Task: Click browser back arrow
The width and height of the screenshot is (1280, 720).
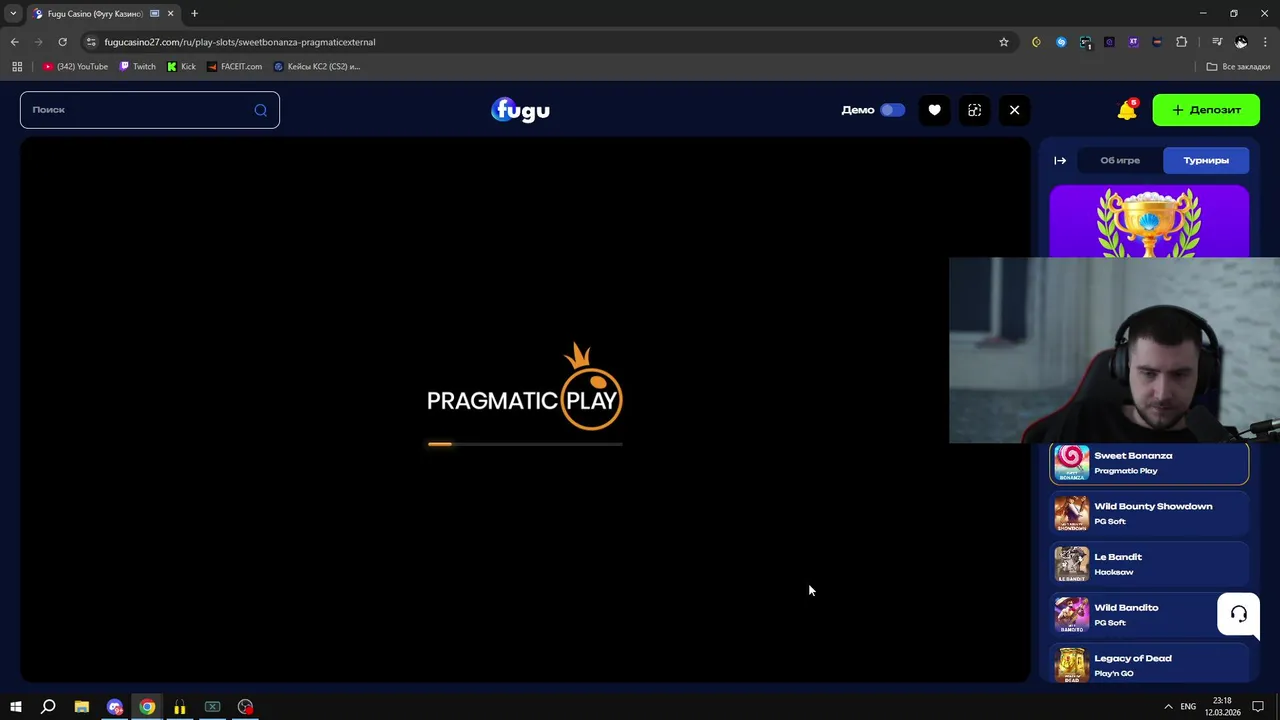Action: tap(14, 42)
